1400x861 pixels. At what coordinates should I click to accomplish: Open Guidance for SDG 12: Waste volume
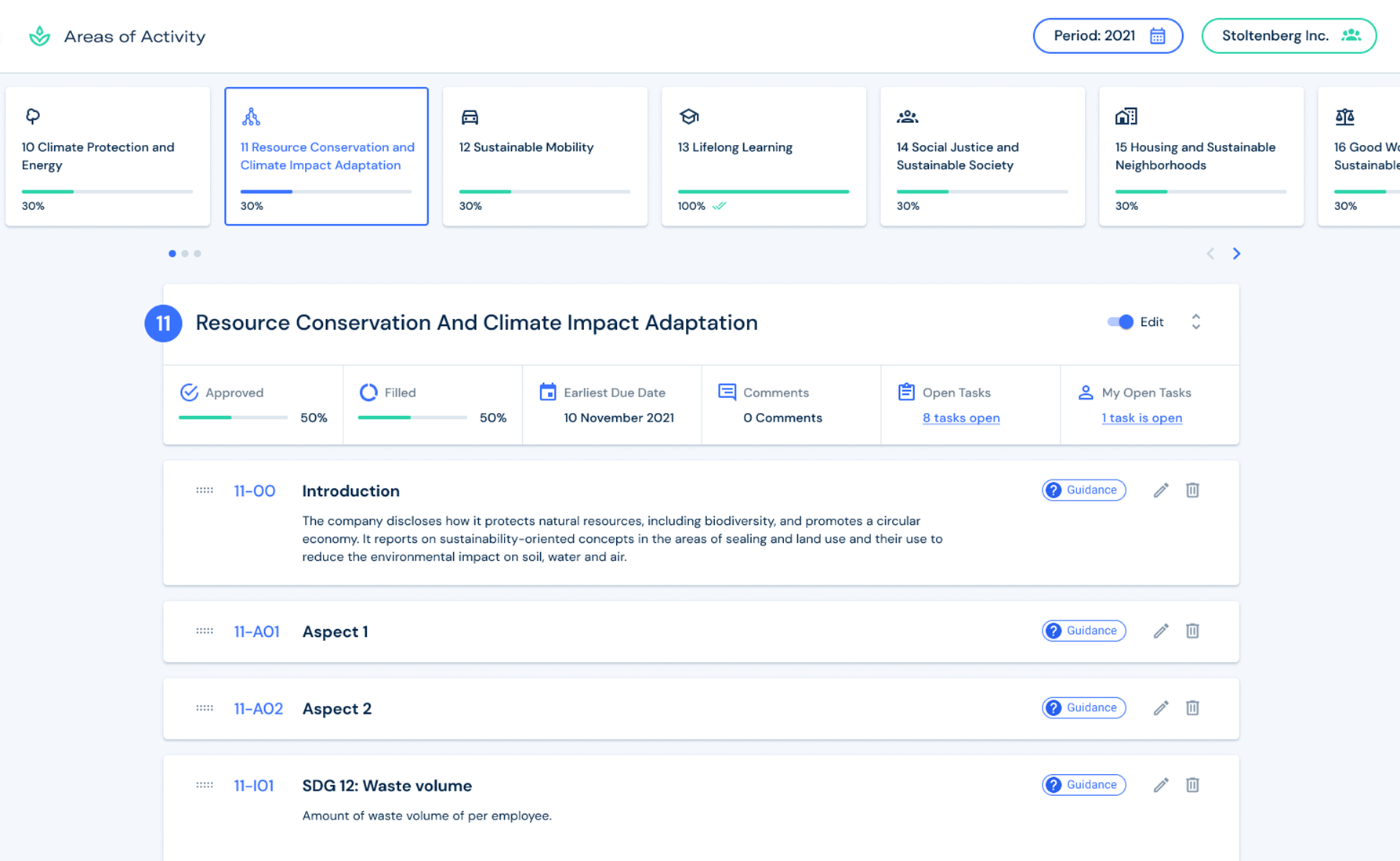pos(1083,784)
